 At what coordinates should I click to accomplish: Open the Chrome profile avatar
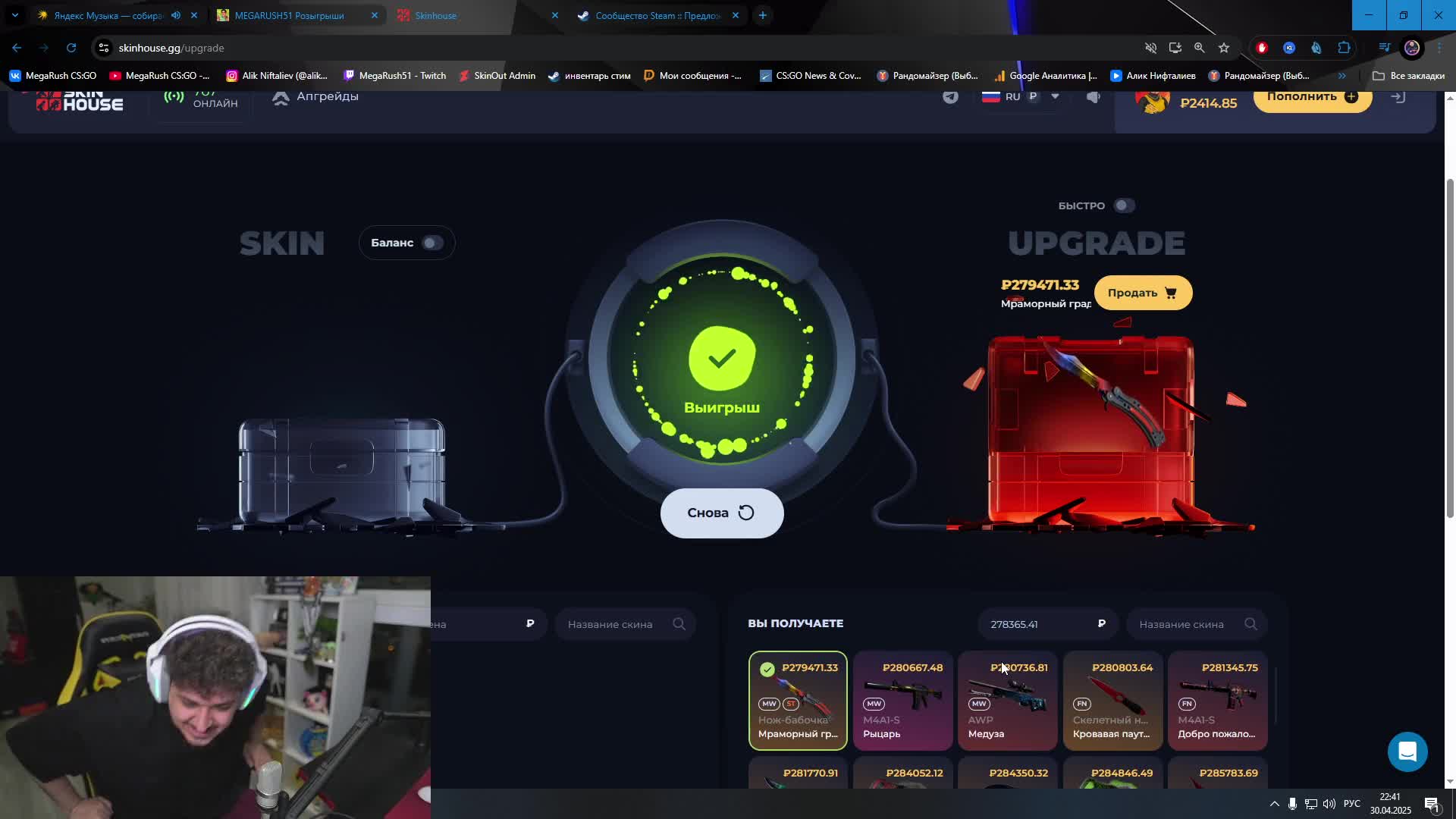pyautogui.click(x=1411, y=48)
